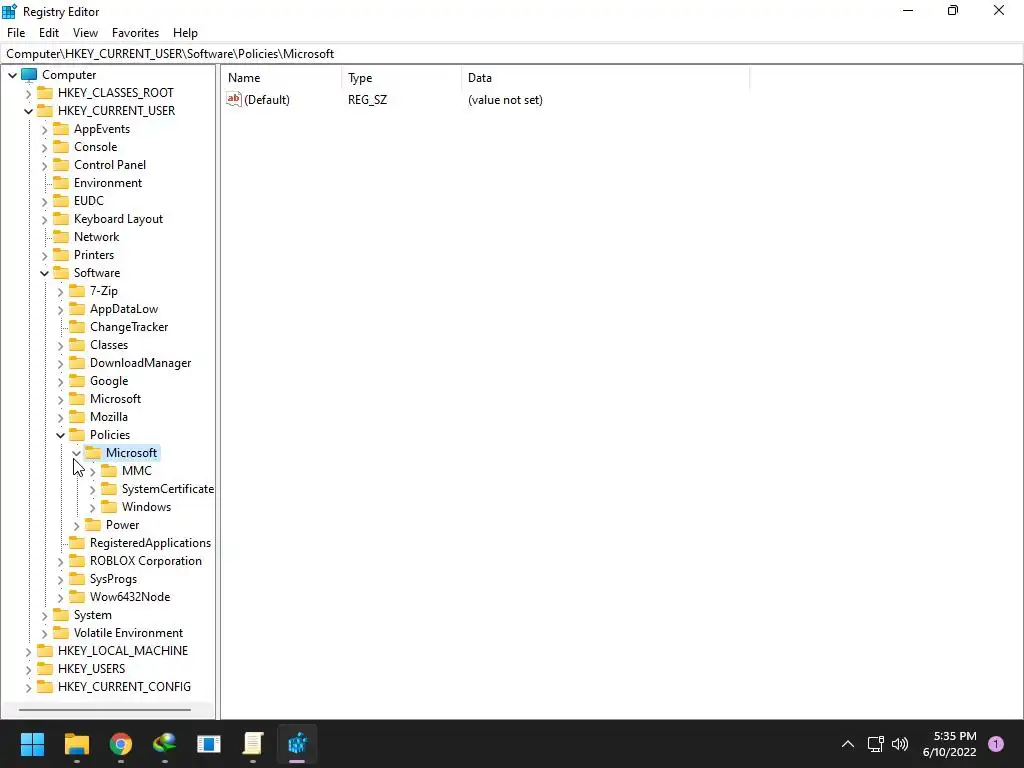Open the Windows Start menu
The width and height of the screenshot is (1024, 768).
[x=32, y=743]
